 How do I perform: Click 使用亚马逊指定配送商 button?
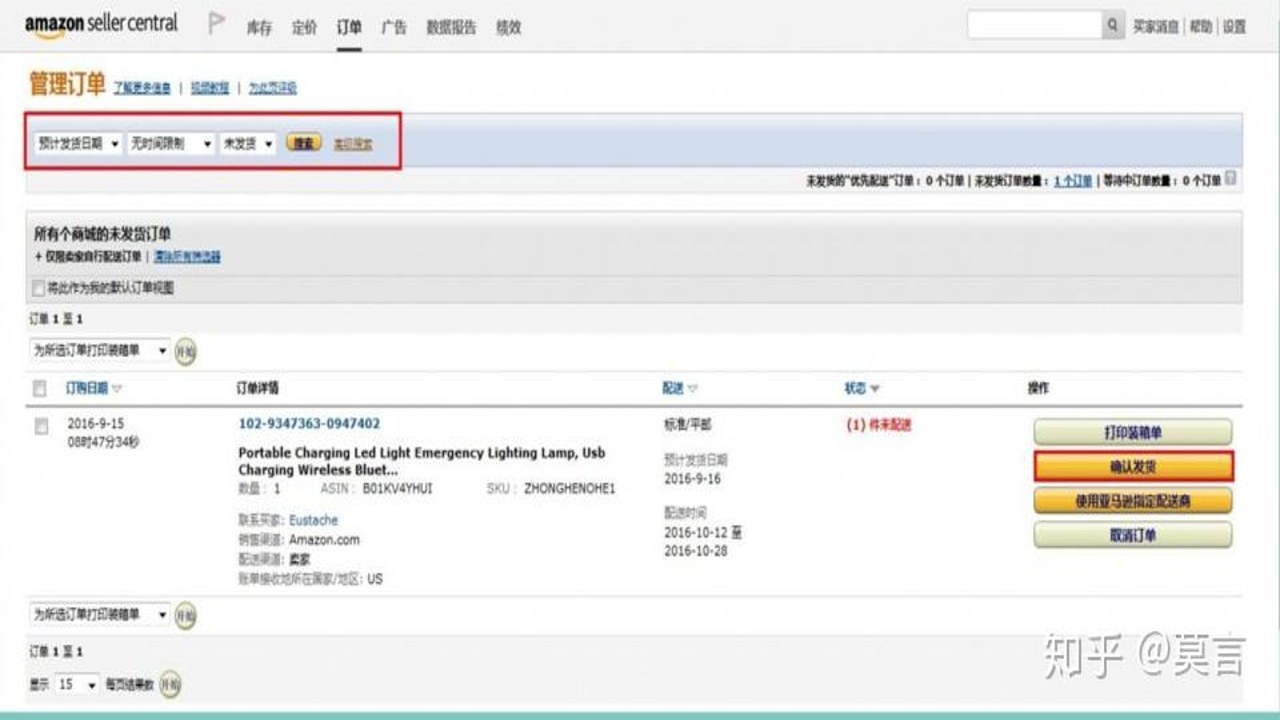coord(1133,501)
